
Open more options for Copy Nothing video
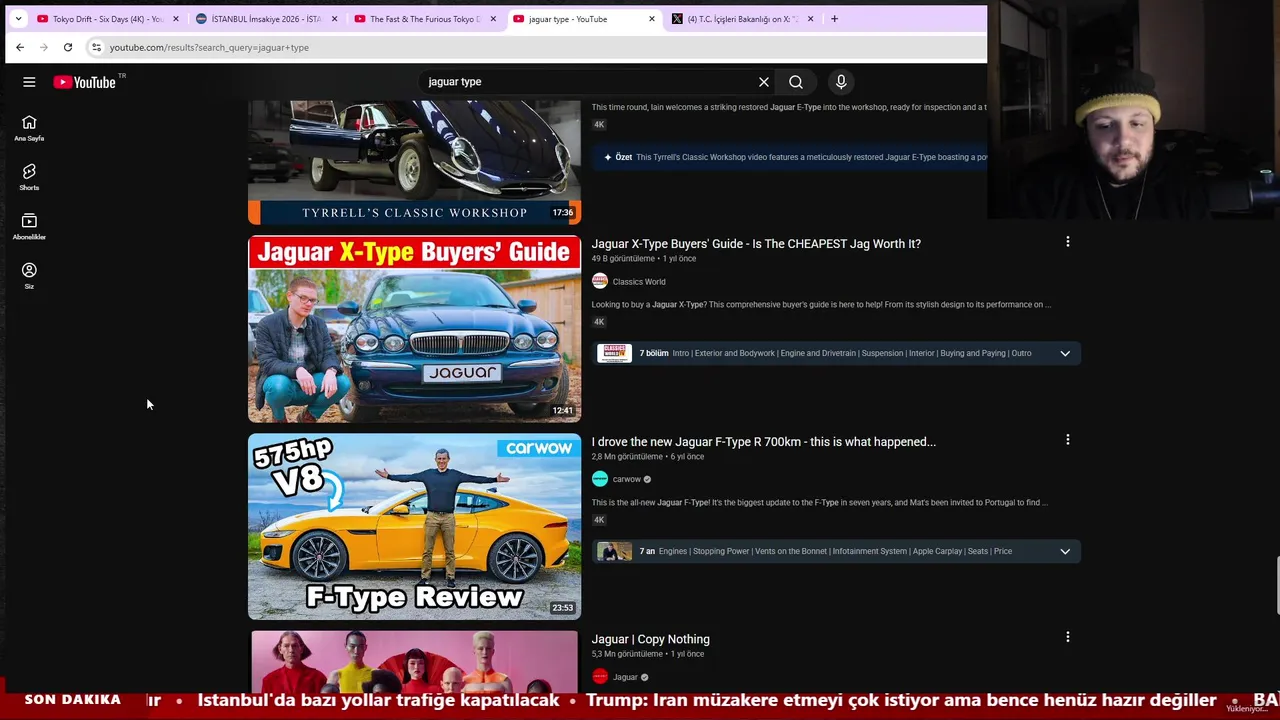pos(1068,637)
